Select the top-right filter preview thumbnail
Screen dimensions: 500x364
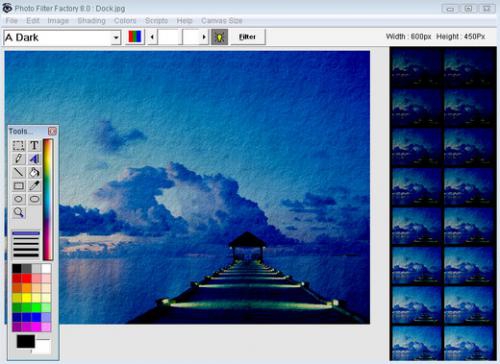468,68
